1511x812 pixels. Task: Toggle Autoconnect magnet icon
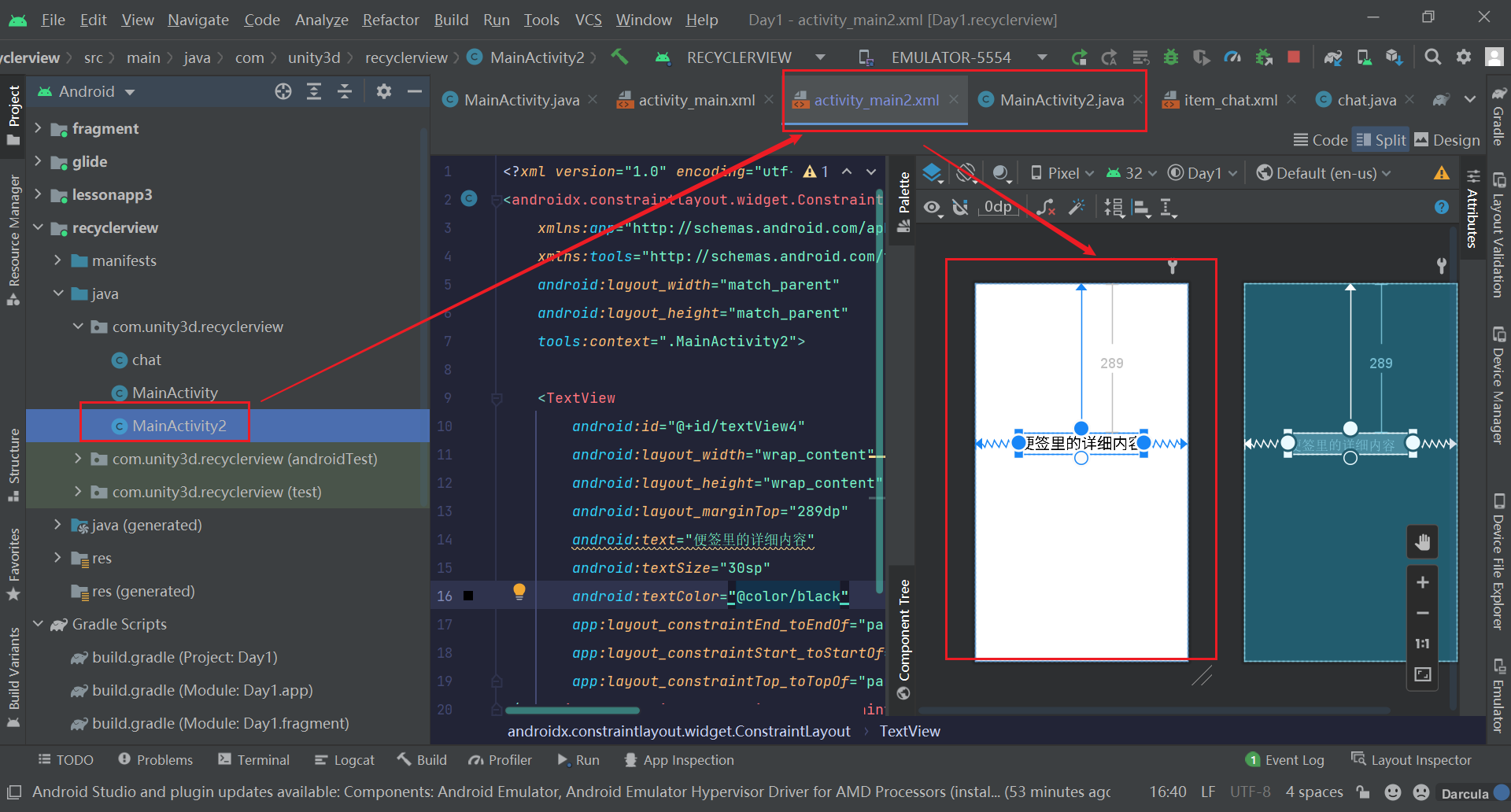coord(960,207)
